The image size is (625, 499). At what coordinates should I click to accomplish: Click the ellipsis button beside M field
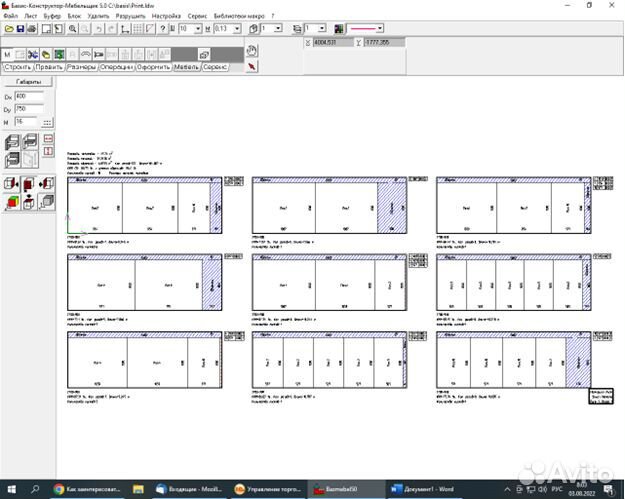(47, 122)
